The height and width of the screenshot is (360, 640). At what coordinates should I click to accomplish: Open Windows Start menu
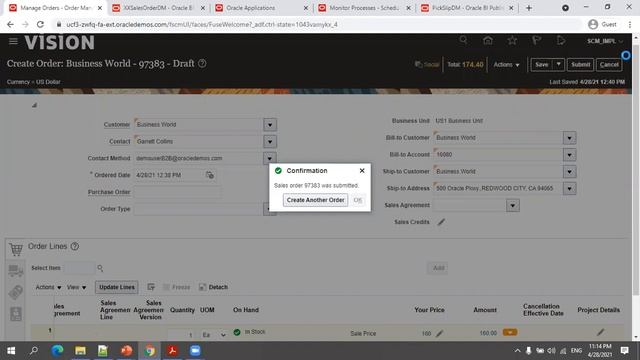pos(11,351)
